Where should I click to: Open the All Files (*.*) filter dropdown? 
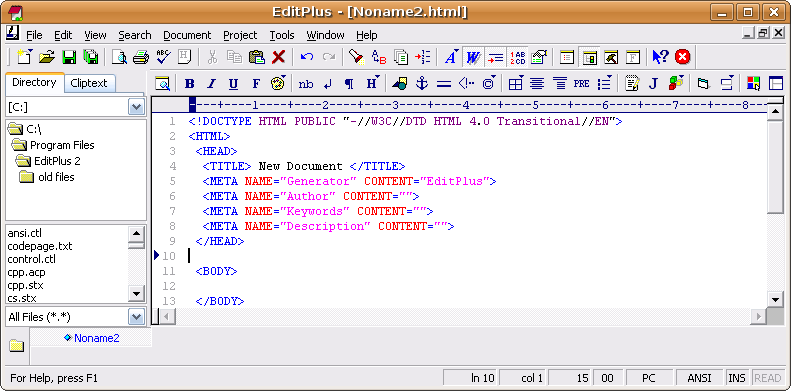coord(136,317)
